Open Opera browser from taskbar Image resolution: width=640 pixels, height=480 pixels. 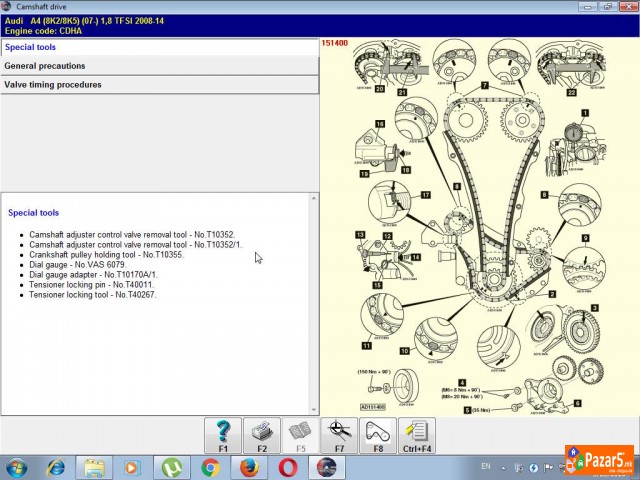tap(288, 467)
